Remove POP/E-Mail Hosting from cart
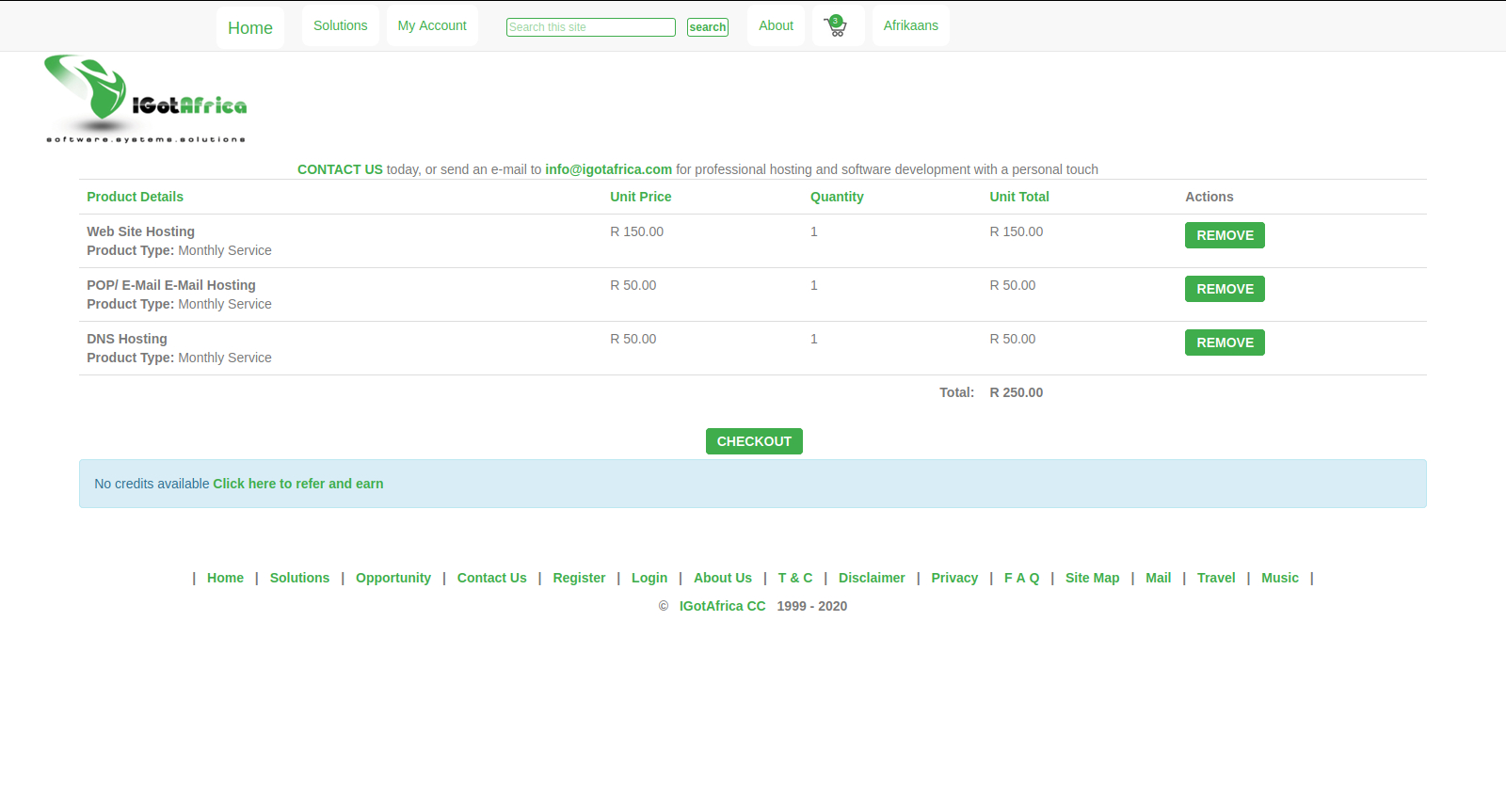 (x=1224, y=289)
